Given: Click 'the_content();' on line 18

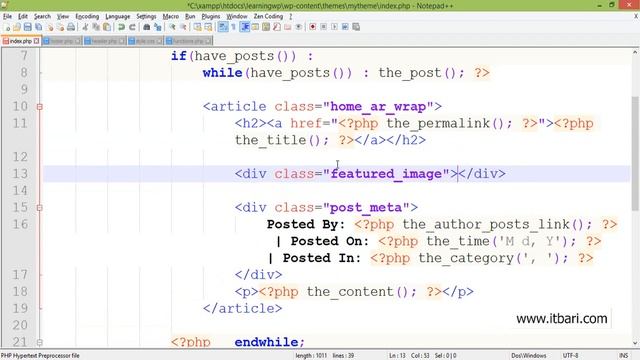Looking at the screenshot, I should [362, 292].
